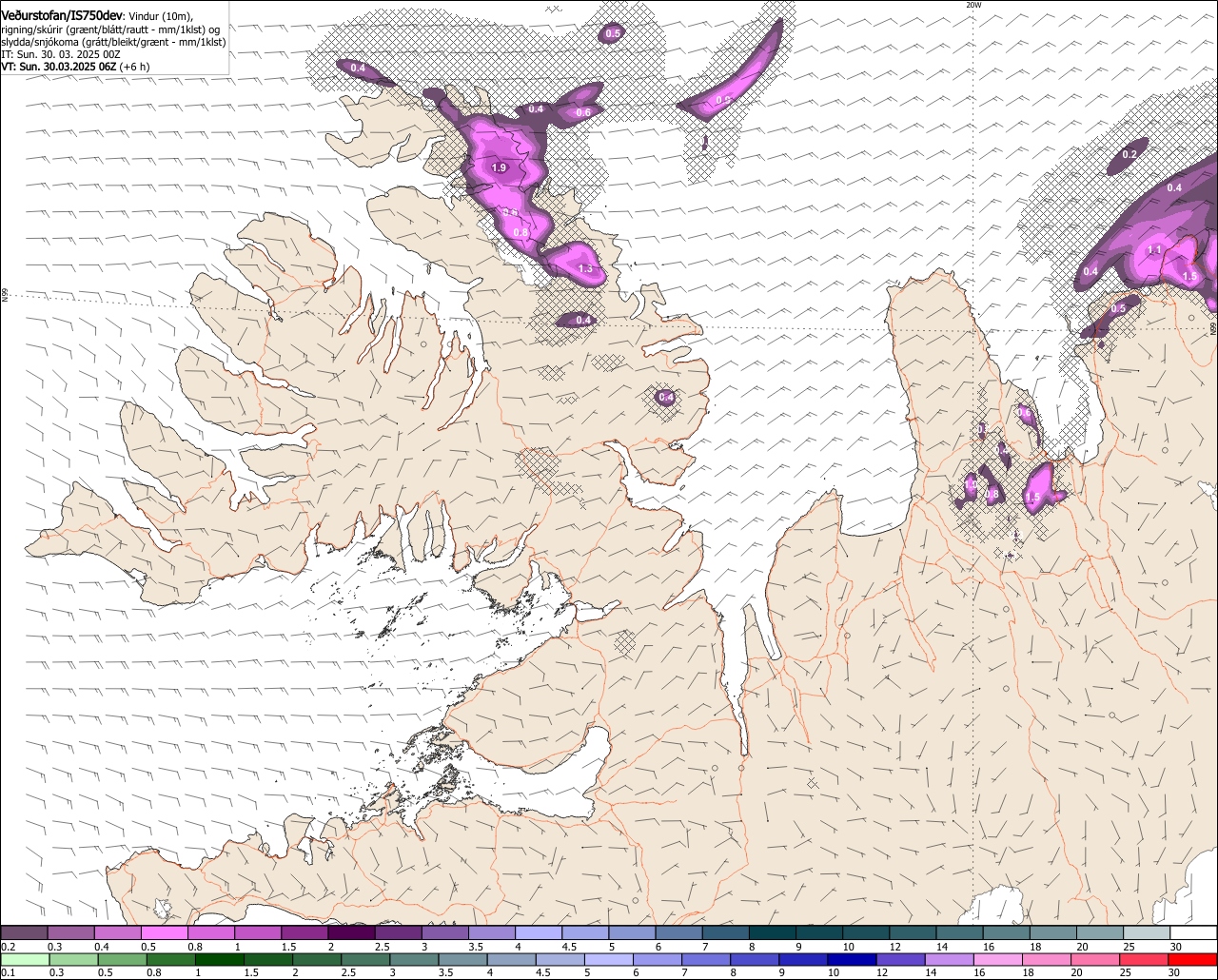This screenshot has height=980, width=1218.
Task: Select upper legend pale grey swatch 25 to 30
Action: (x=1148, y=932)
